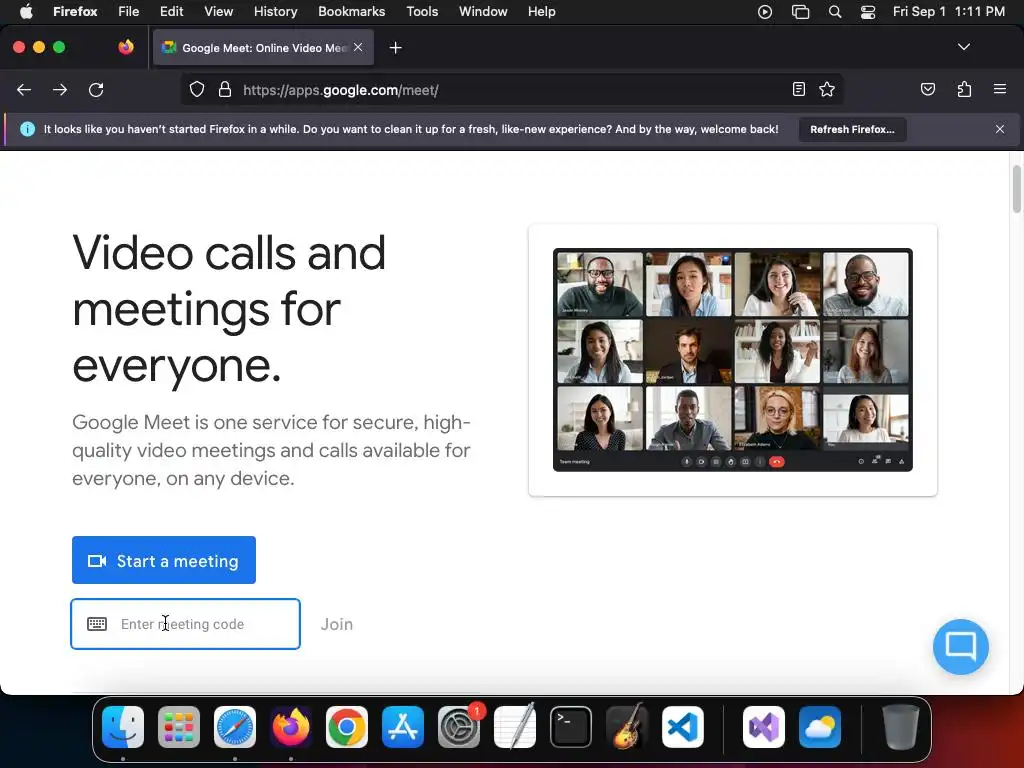Screen dimensions: 1024x768
Task: Open GarageBand from the dock
Action: click(x=627, y=727)
